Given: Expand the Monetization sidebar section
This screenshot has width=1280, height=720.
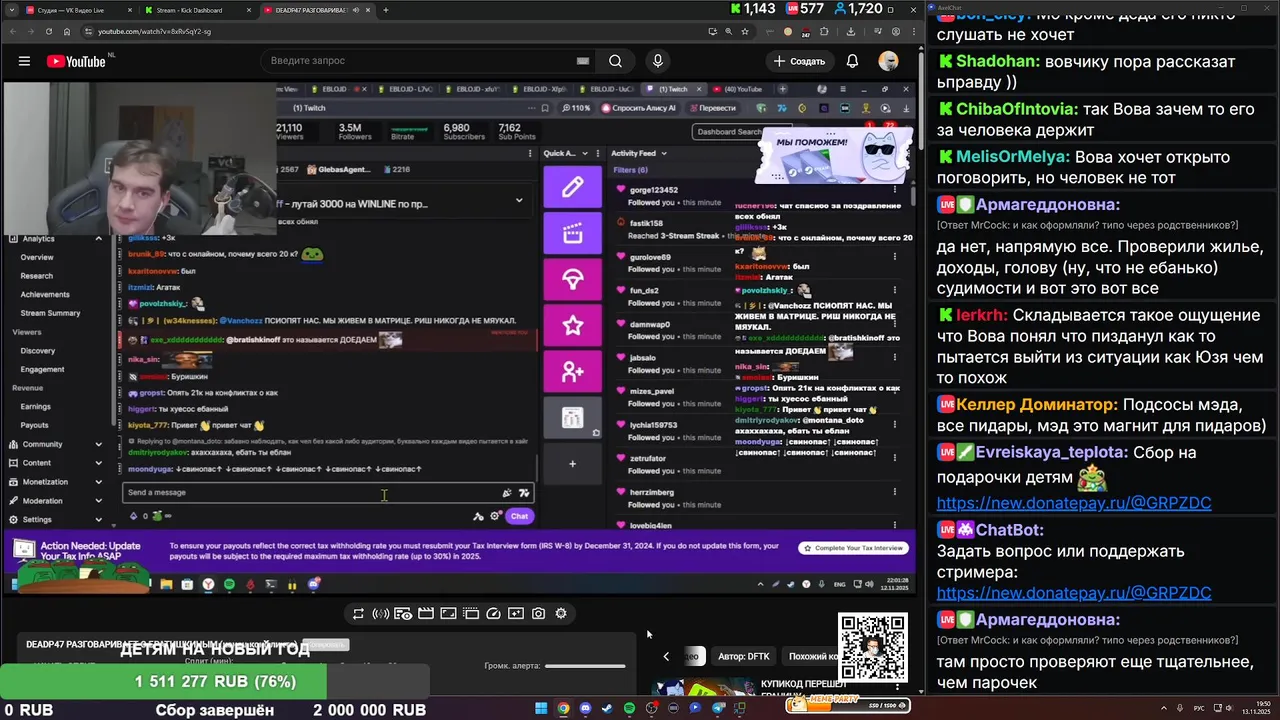Looking at the screenshot, I should click(98, 482).
